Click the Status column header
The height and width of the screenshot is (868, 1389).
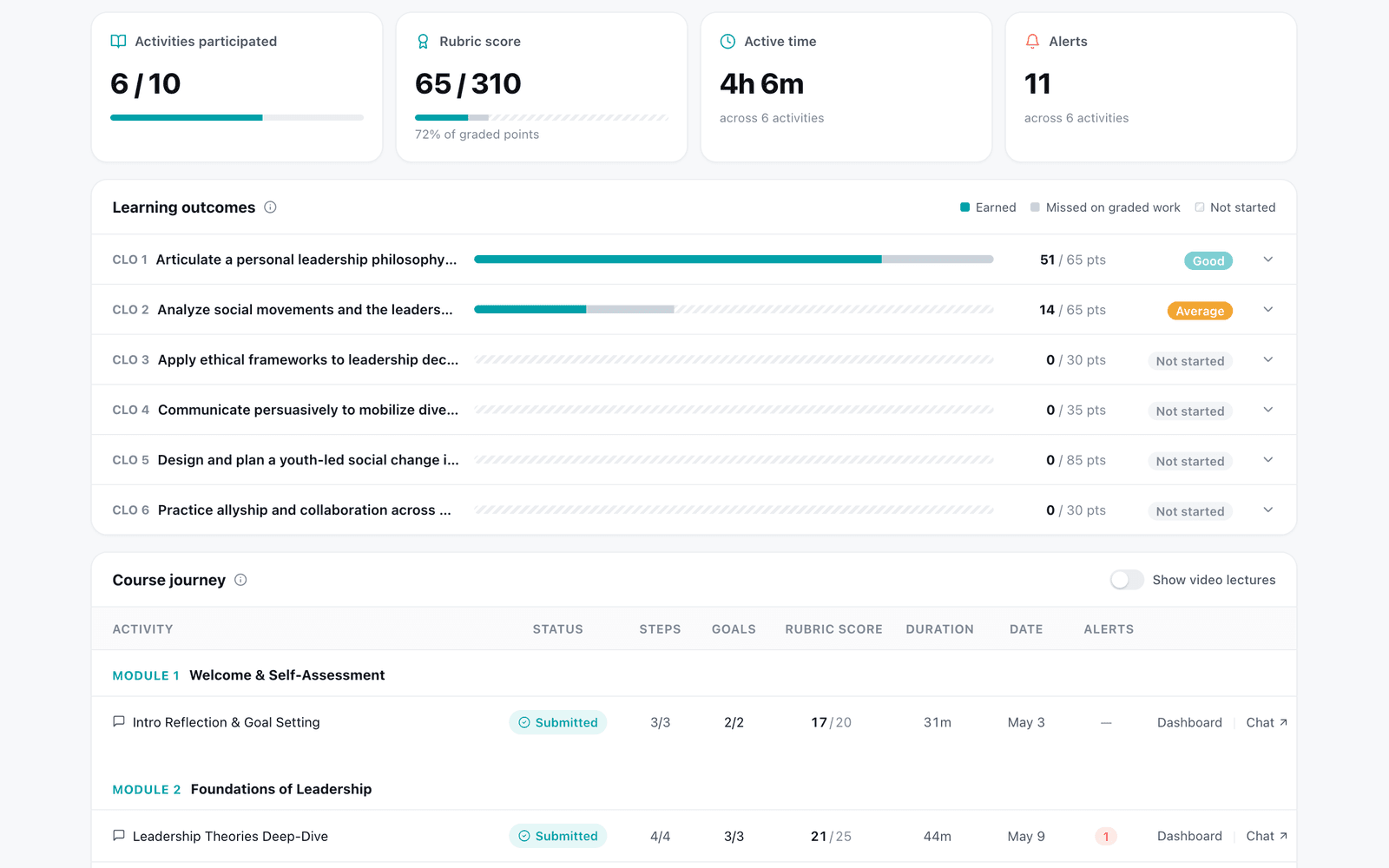tap(558, 629)
